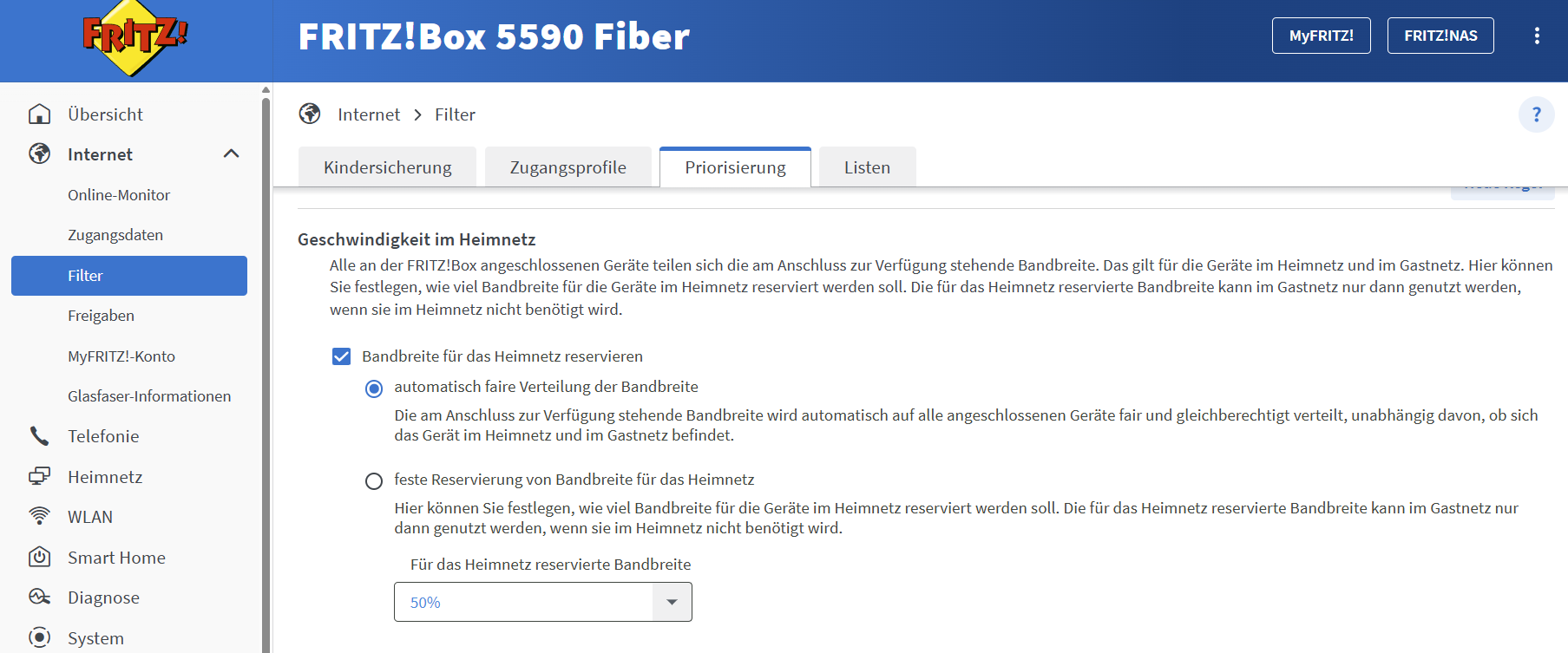Image resolution: width=1568 pixels, height=653 pixels.
Task: Open the WLAN menu
Action: tap(90, 517)
